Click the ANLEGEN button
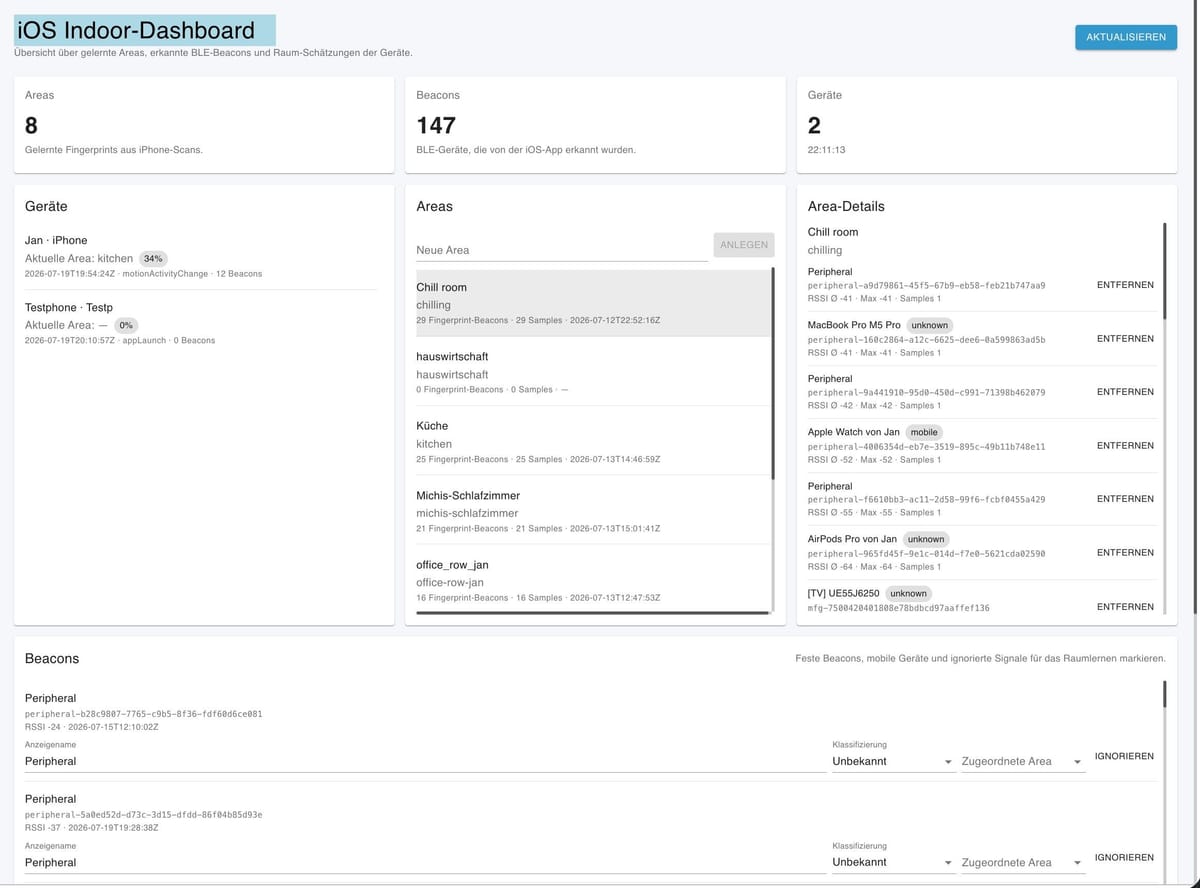The height and width of the screenshot is (888, 1200). tap(744, 245)
